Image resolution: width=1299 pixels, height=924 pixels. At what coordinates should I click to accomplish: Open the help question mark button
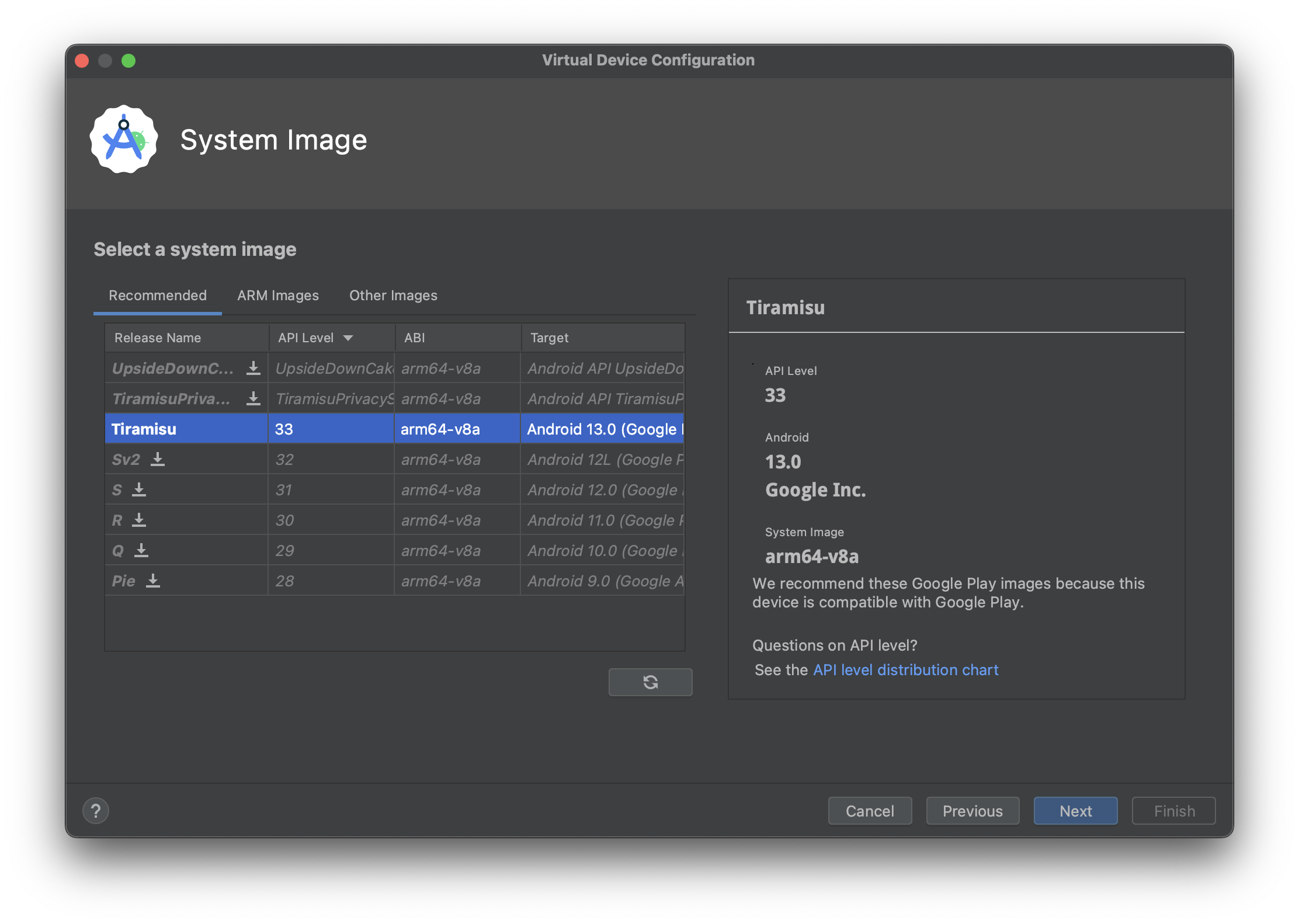point(96,811)
